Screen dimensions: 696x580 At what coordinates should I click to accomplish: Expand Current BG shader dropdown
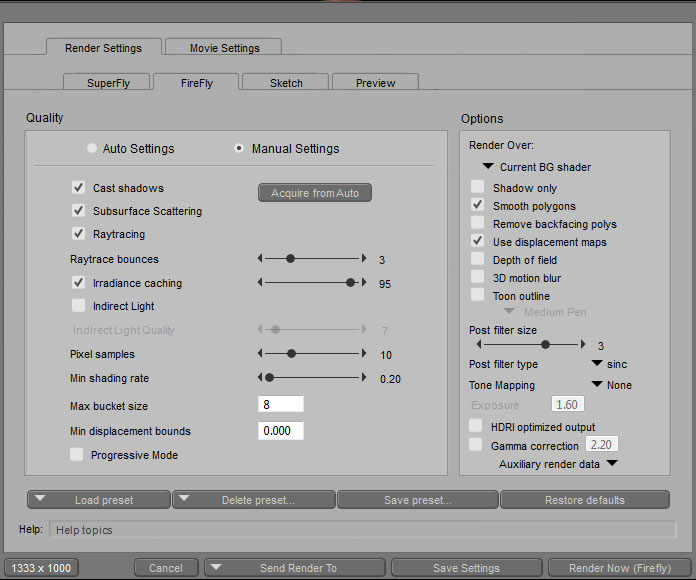click(x=488, y=167)
